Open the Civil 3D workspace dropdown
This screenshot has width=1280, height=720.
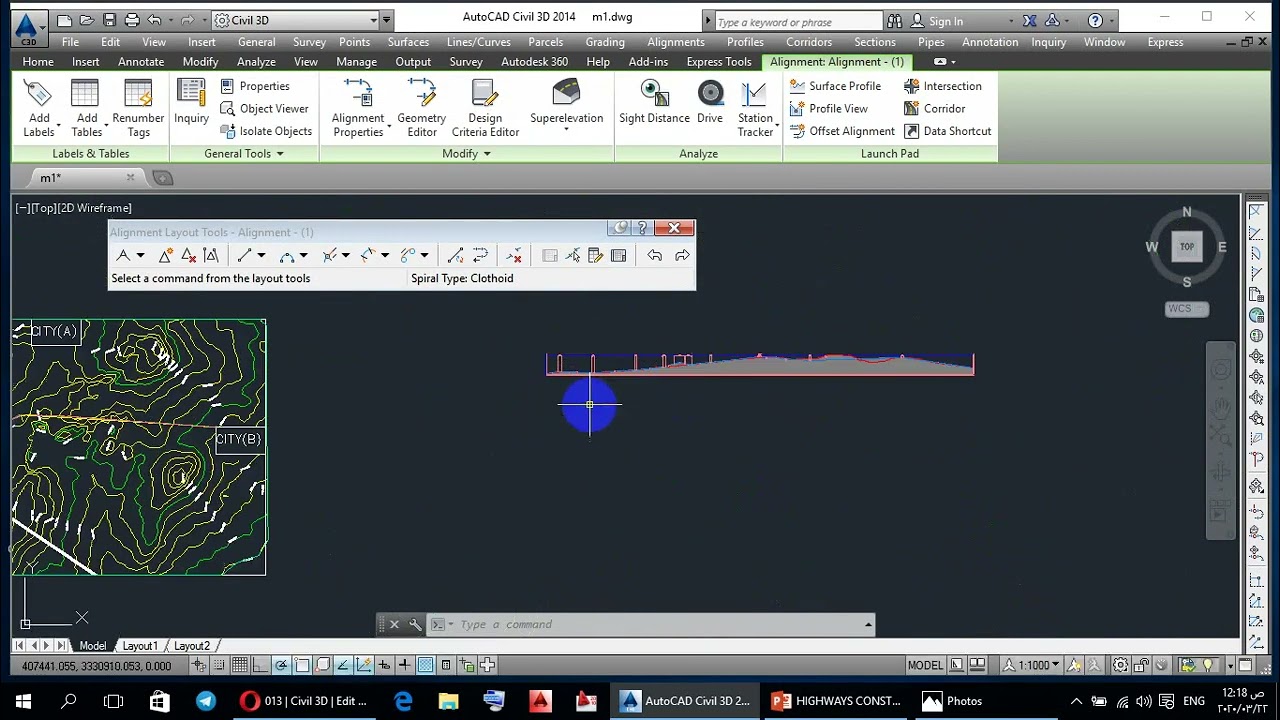296,20
